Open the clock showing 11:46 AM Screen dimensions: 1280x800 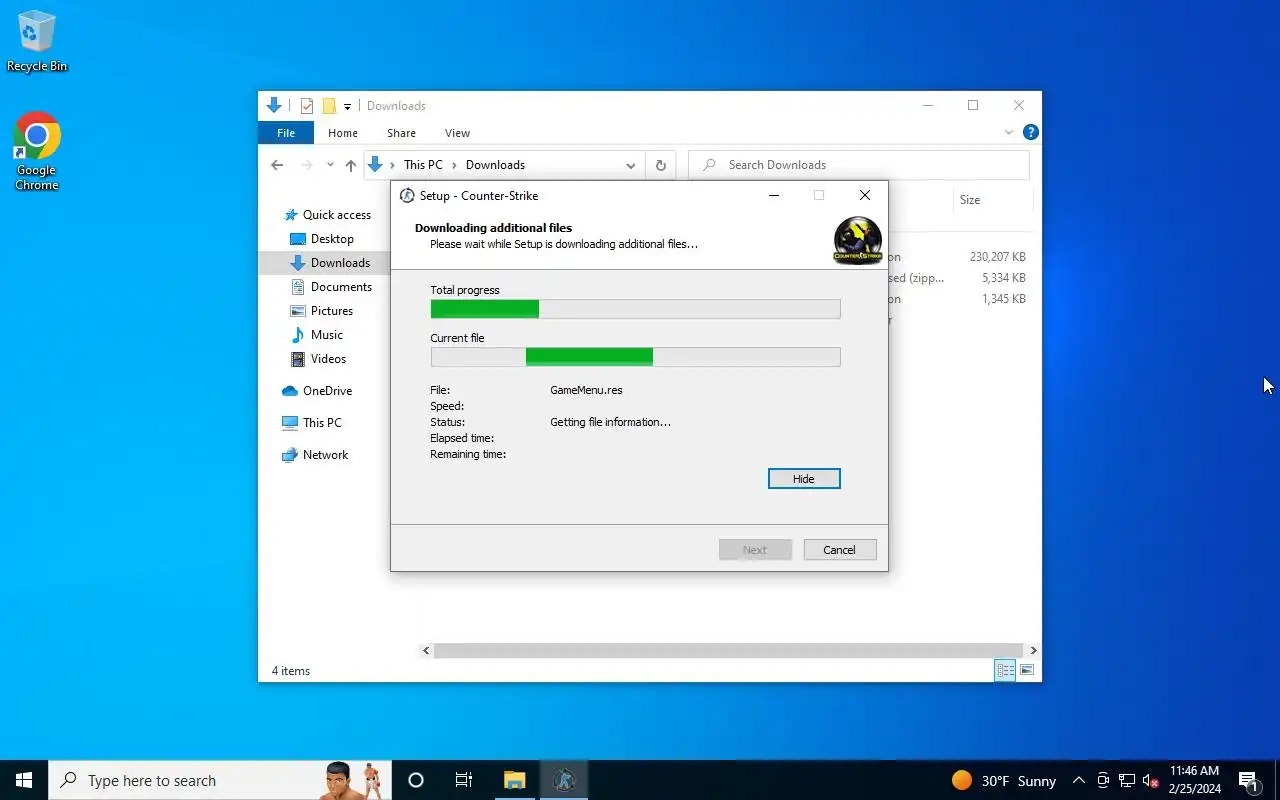[1194, 780]
